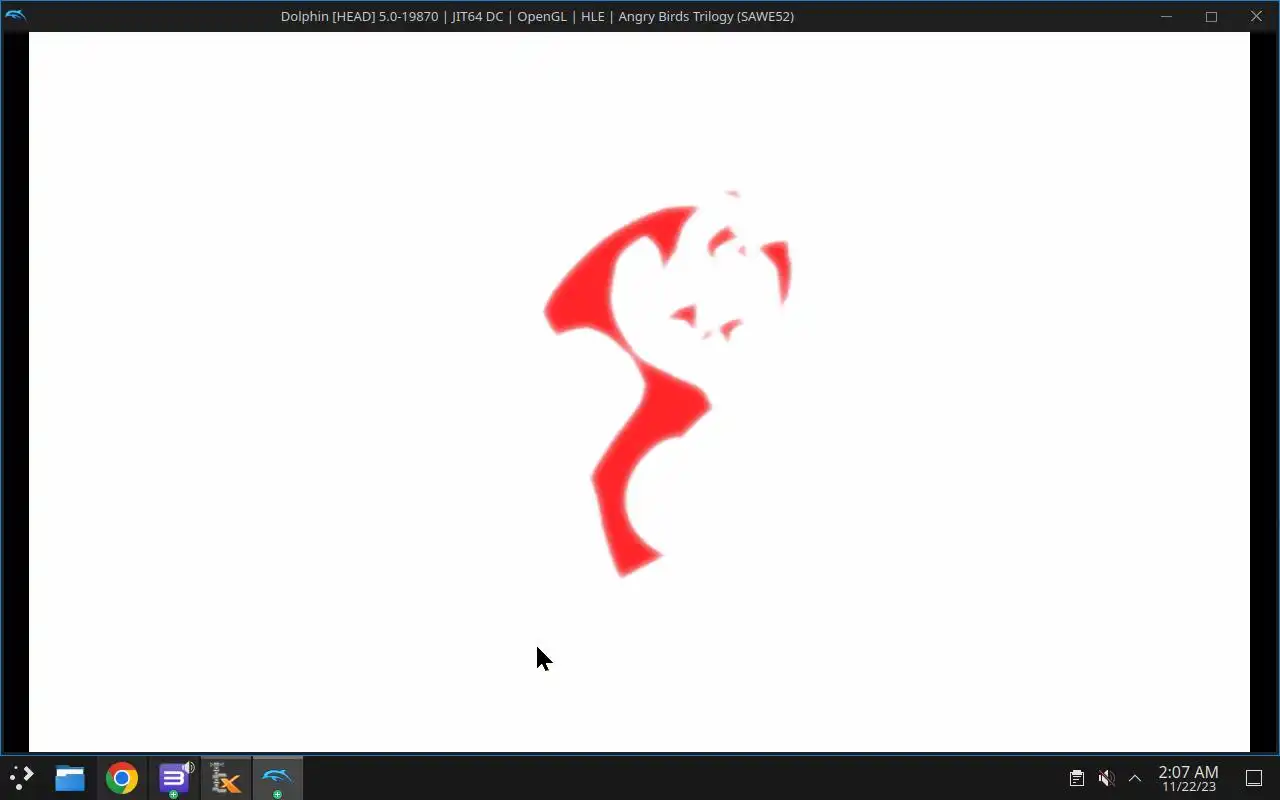
Task: Click the Dolphin window title text
Action: (x=537, y=16)
